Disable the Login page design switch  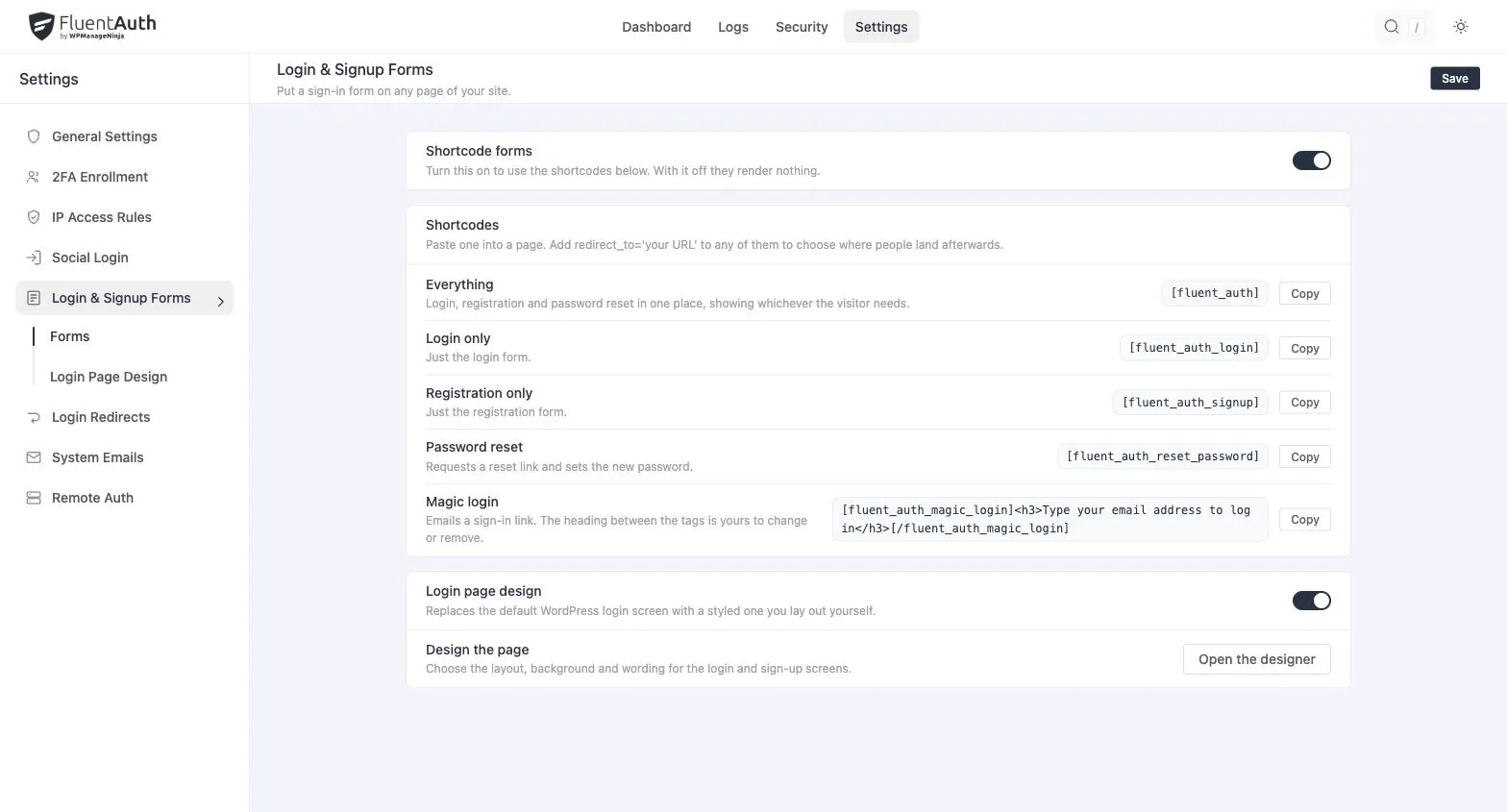pos(1311,601)
